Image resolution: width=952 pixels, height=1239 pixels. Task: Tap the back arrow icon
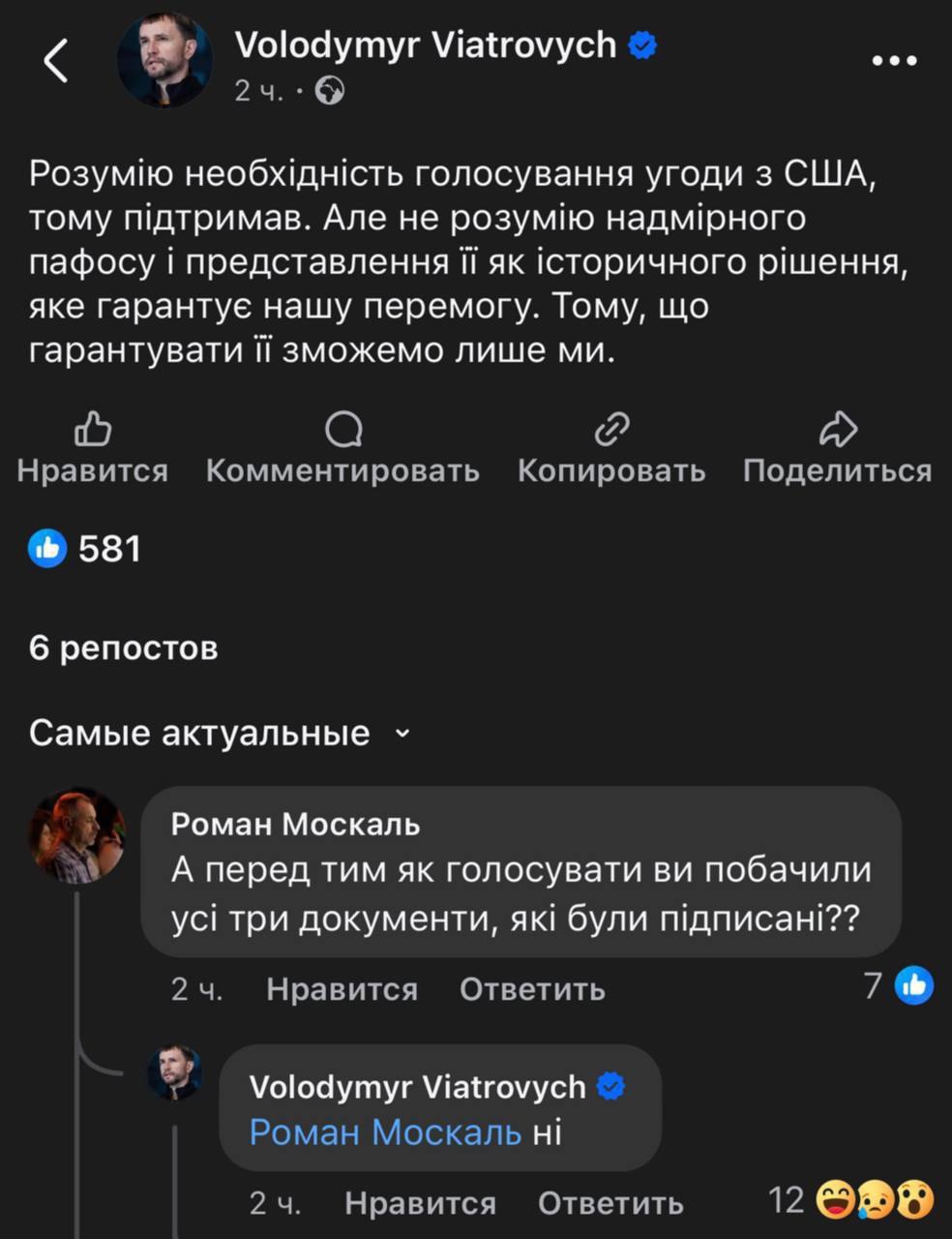56,61
